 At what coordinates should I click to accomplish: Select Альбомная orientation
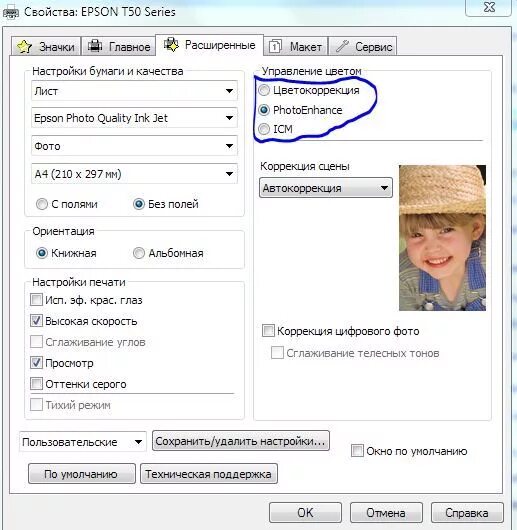click(x=139, y=253)
